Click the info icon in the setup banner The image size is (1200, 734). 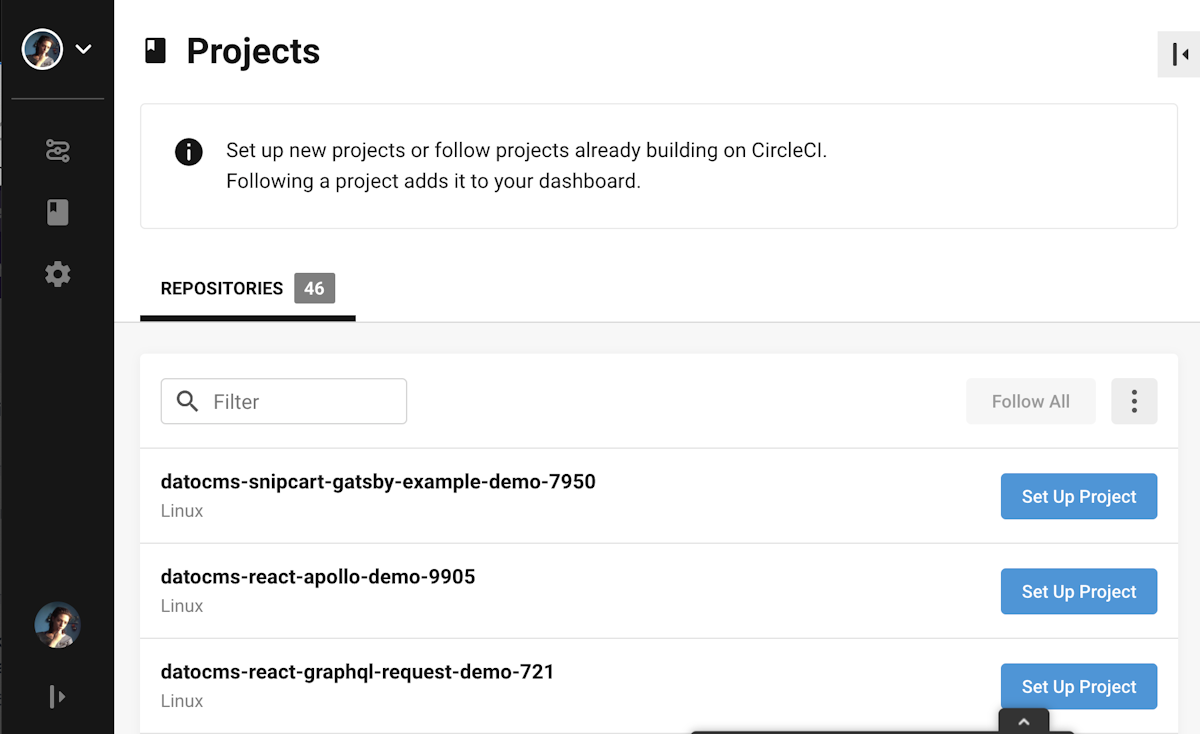click(x=188, y=153)
